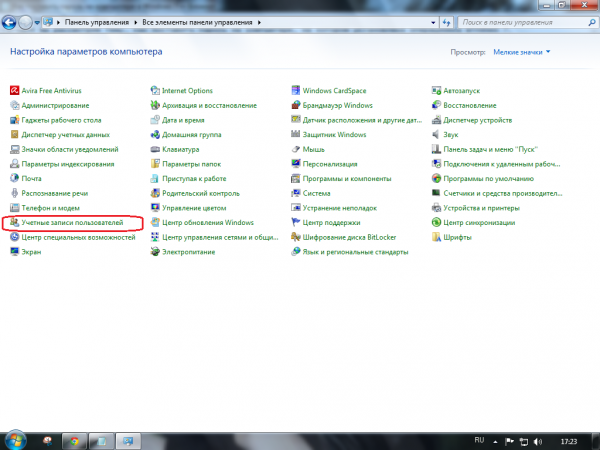Image resolution: width=600 pixels, height=450 pixels.
Task: Open Брандмауэр Windows icon
Action: (296, 105)
